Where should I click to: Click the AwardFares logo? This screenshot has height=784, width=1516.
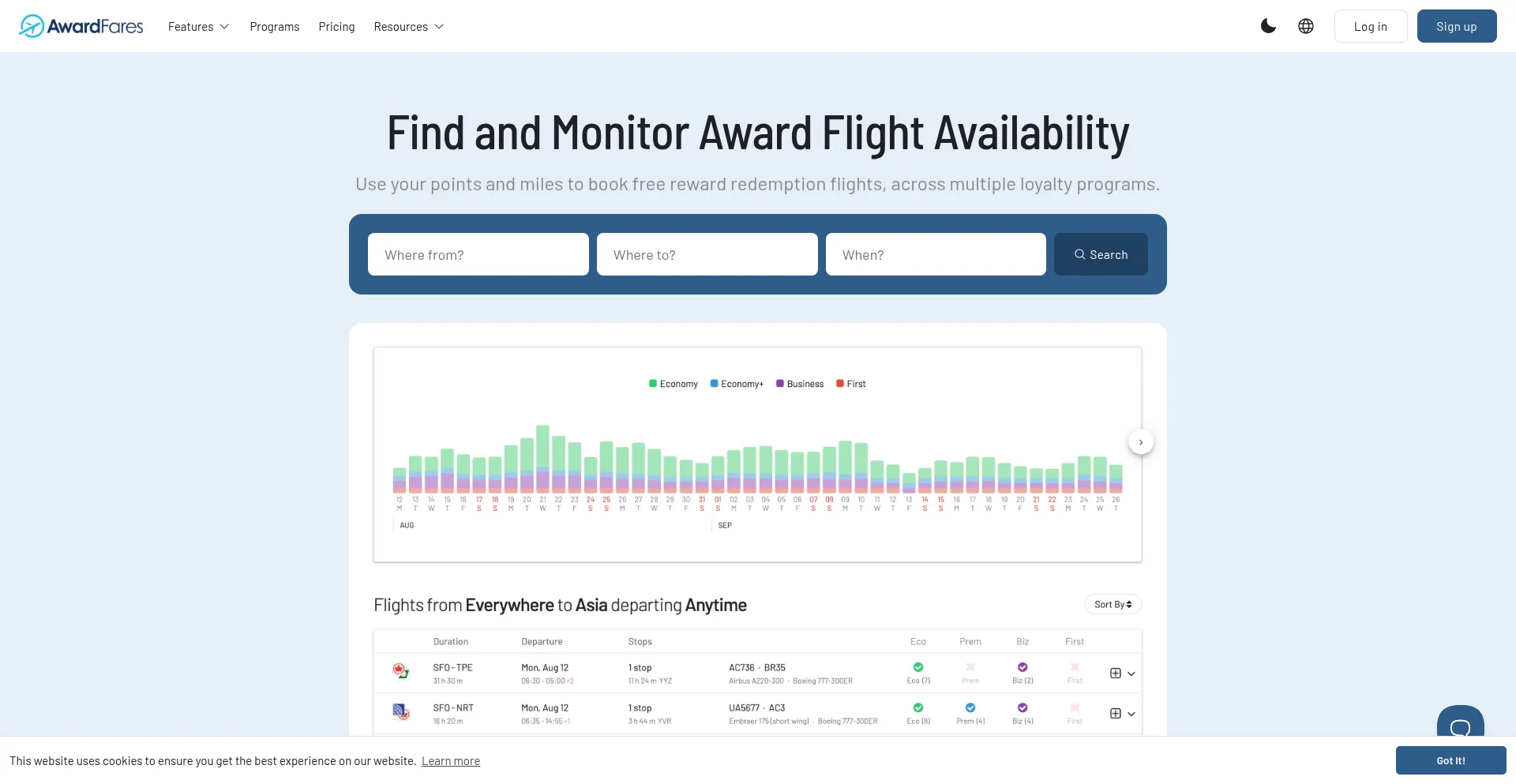tap(81, 26)
